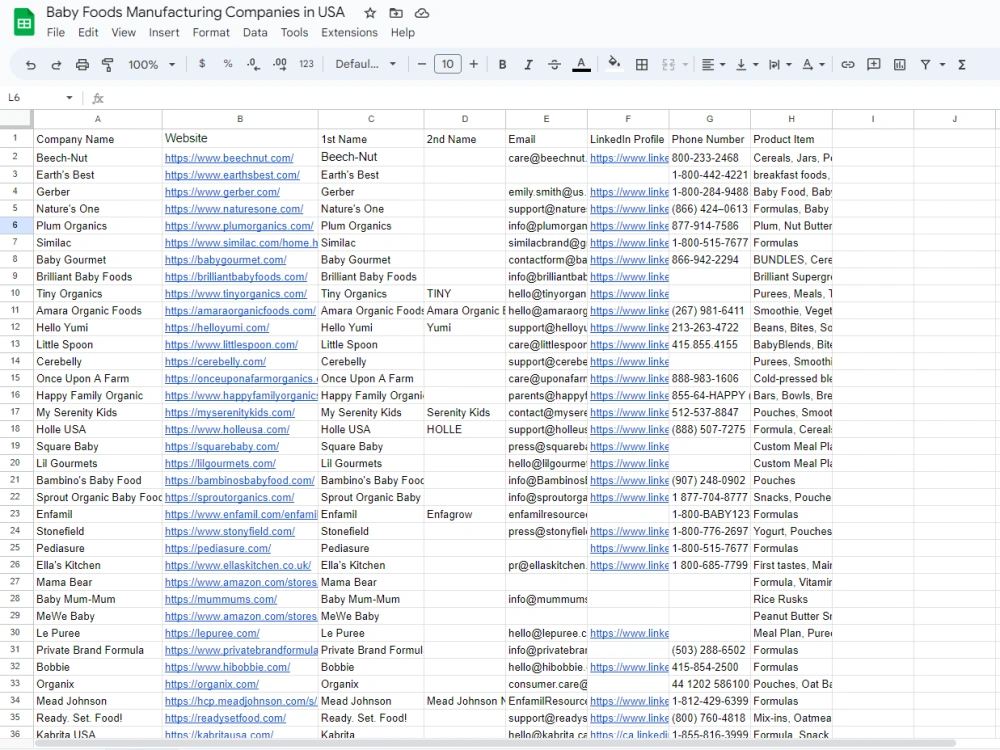Expand text rotation dropdown
1000x750 pixels.
(x=822, y=64)
